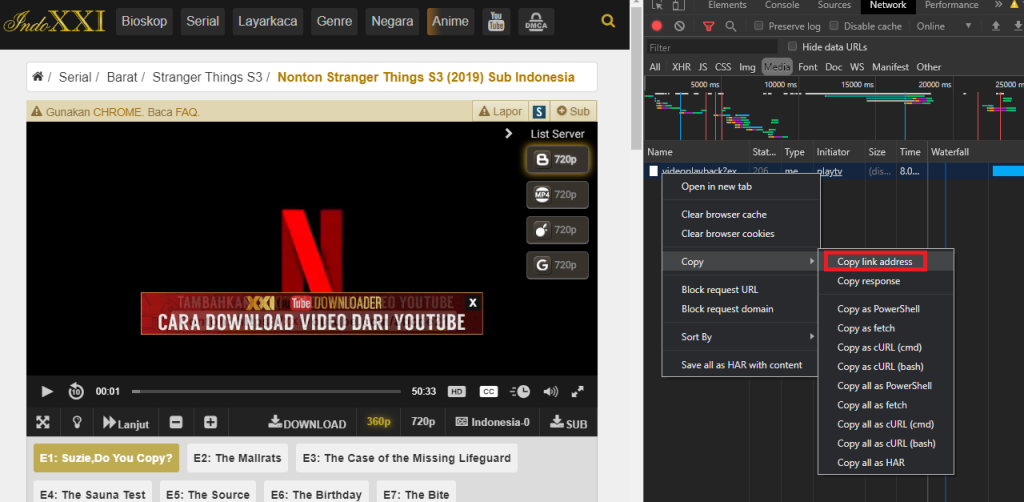The image size is (1024, 502).
Task: Click the Sub add-subtitle button
Action: click(x=573, y=112)
